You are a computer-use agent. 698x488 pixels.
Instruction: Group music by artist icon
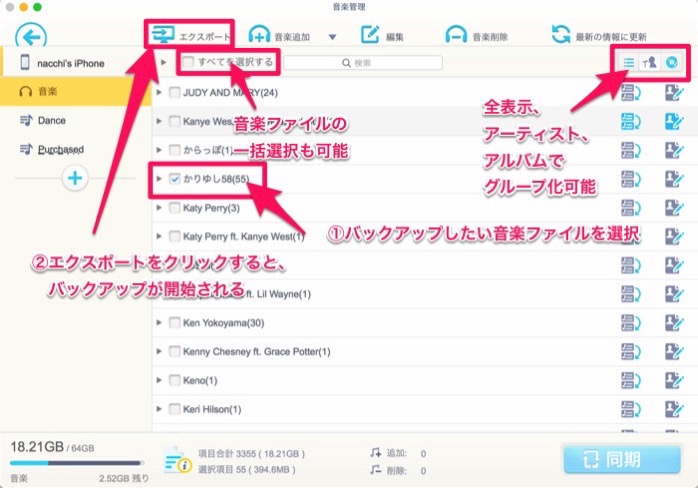tap(650, 63)
